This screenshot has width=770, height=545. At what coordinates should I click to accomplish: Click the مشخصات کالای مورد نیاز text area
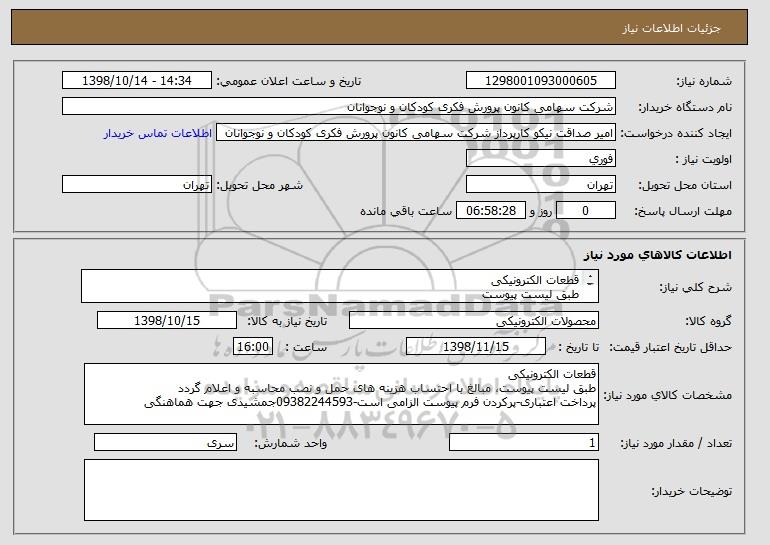pyautogui.click(x=341, y=394)
